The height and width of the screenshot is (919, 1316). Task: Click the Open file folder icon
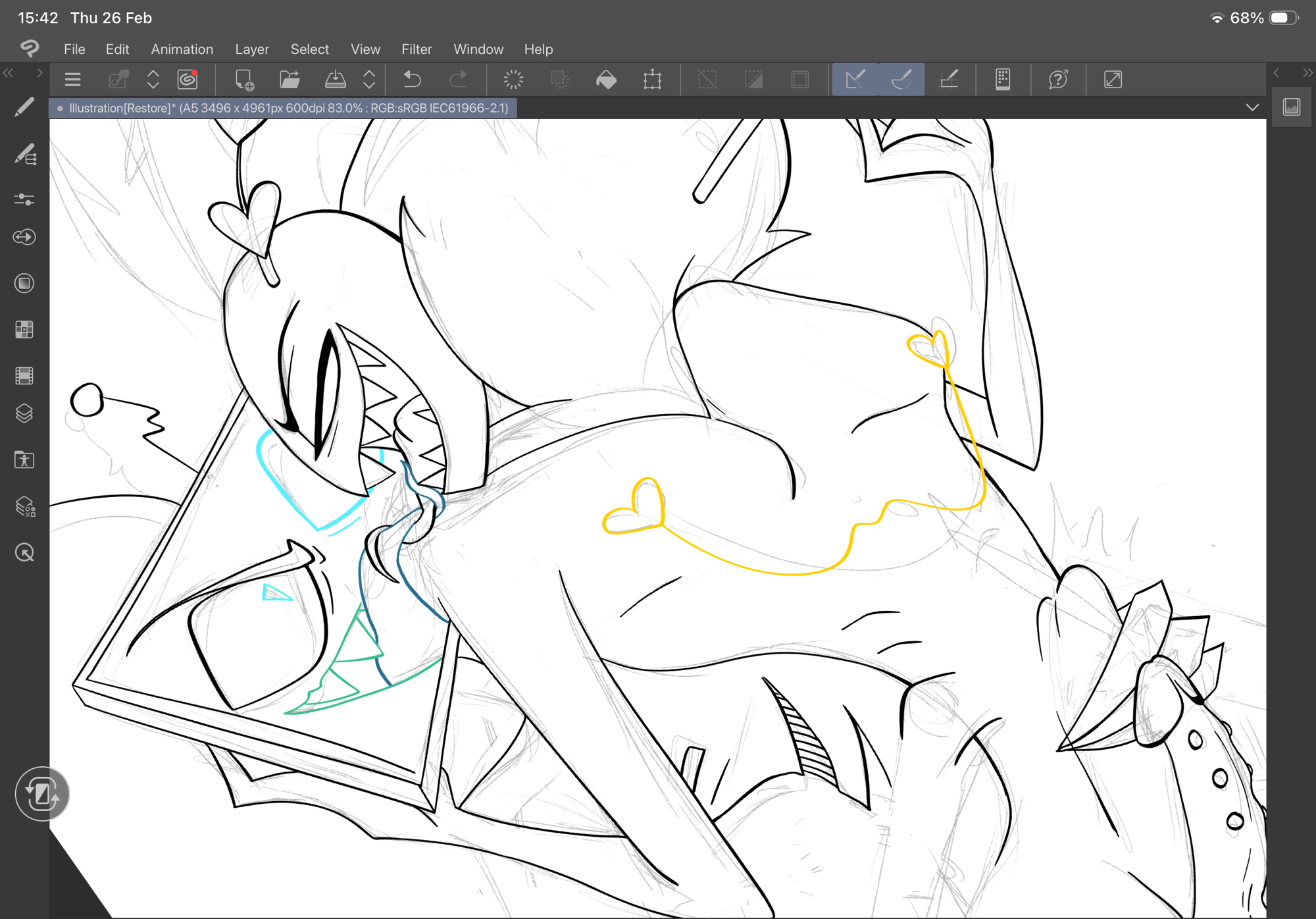(x=290, y=80)
